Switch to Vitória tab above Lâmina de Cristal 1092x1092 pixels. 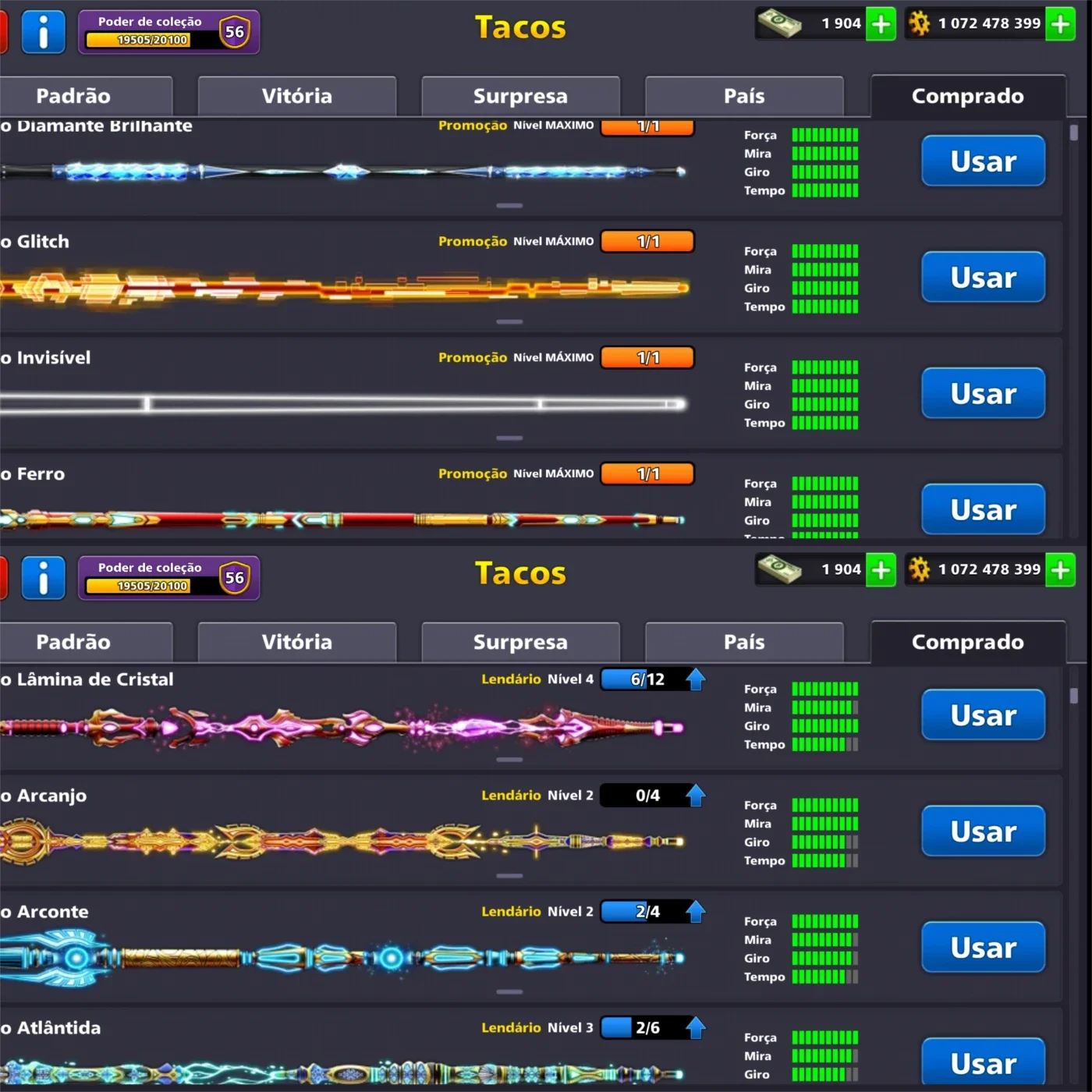click(297, 642)
